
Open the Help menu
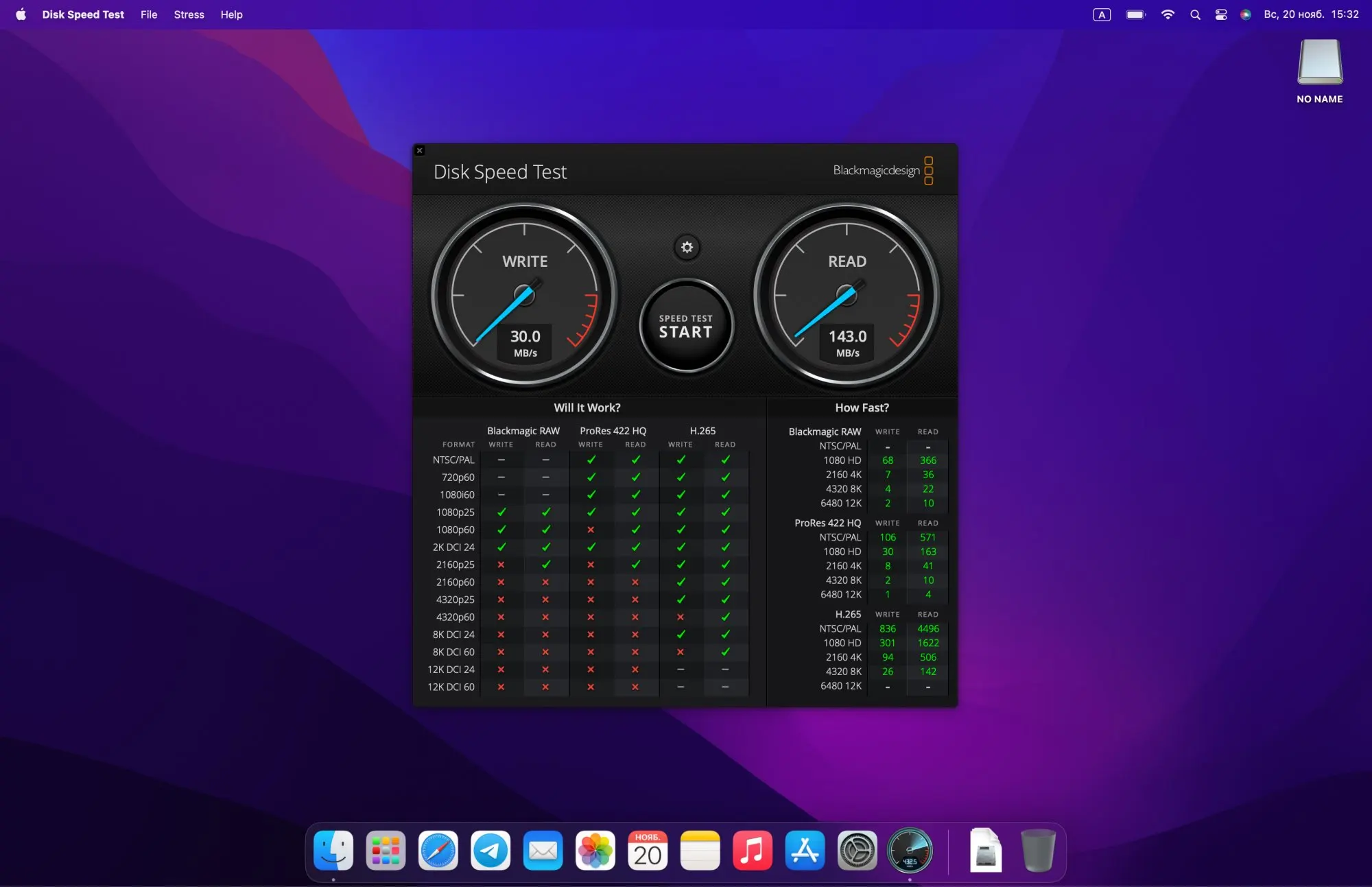(x=231, y=14)
